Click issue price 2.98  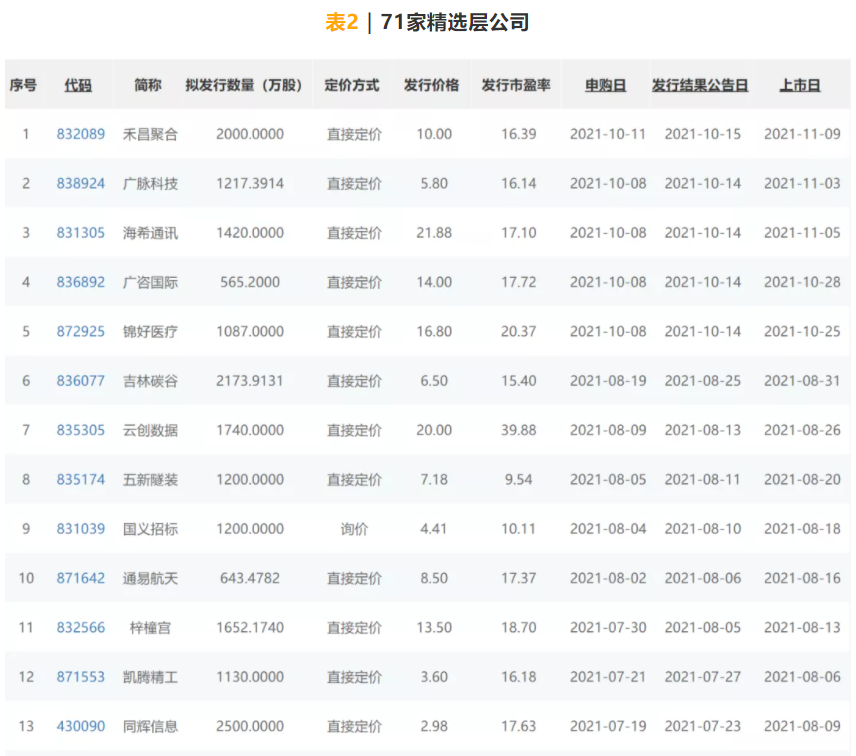(434, 727)
